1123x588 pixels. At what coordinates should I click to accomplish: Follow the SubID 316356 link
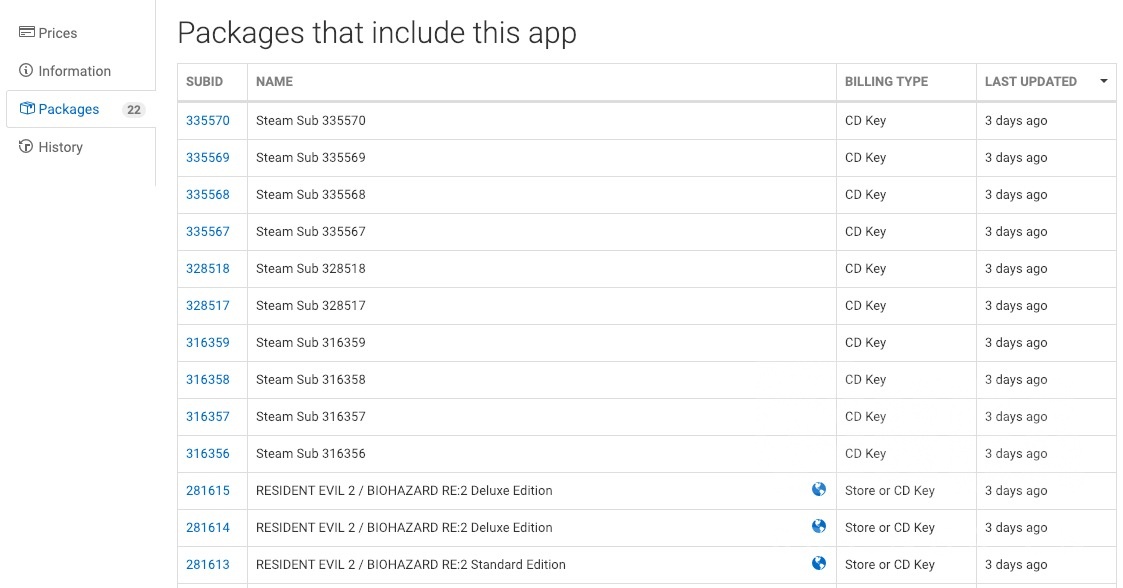point(208,454)
